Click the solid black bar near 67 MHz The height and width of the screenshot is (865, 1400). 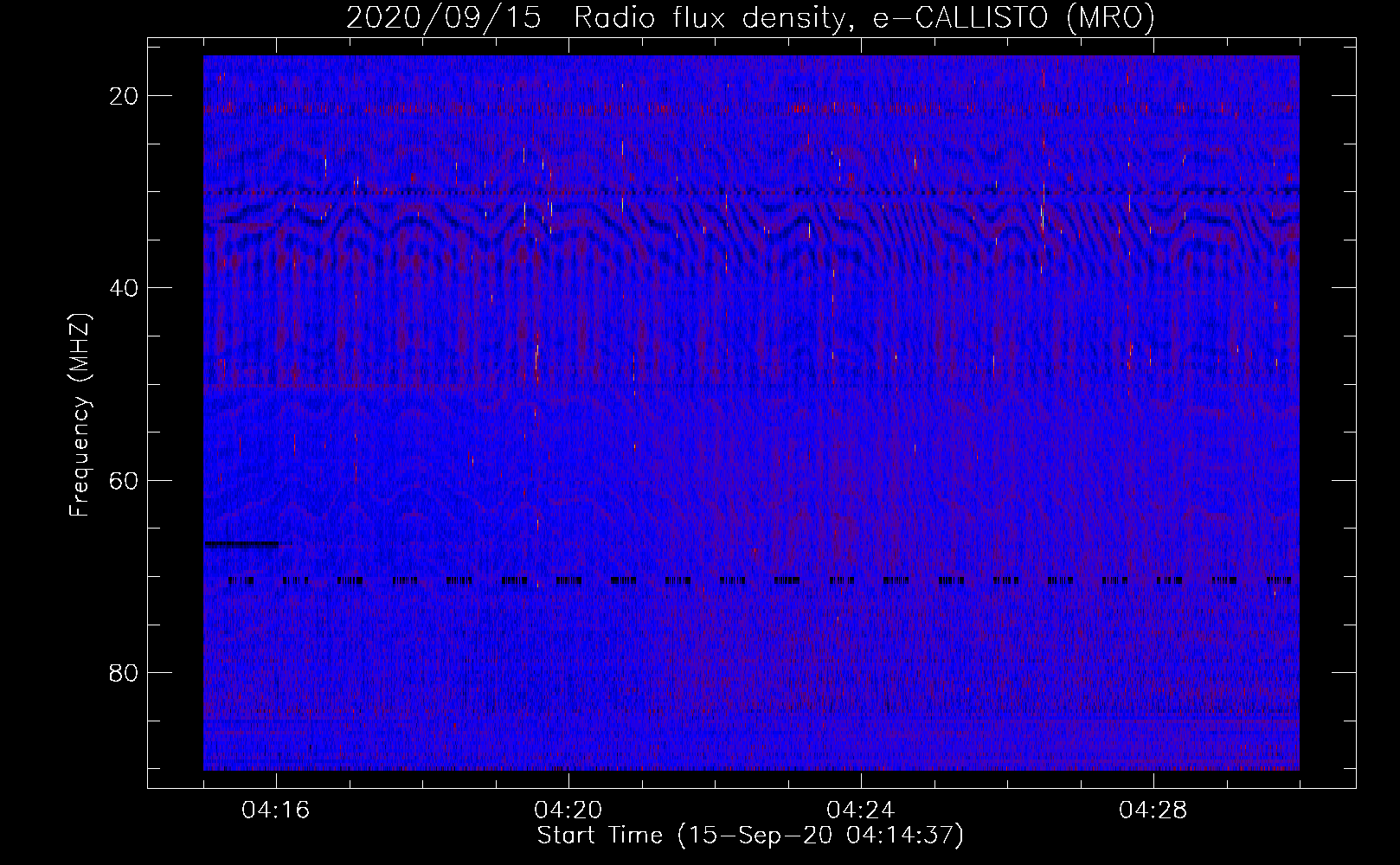(x=243, y=544)
